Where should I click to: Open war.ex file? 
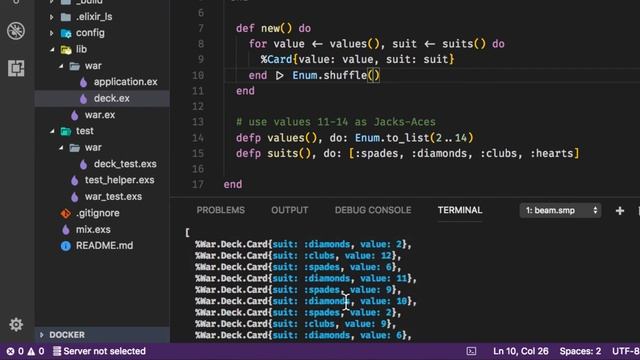click(100, 115)
